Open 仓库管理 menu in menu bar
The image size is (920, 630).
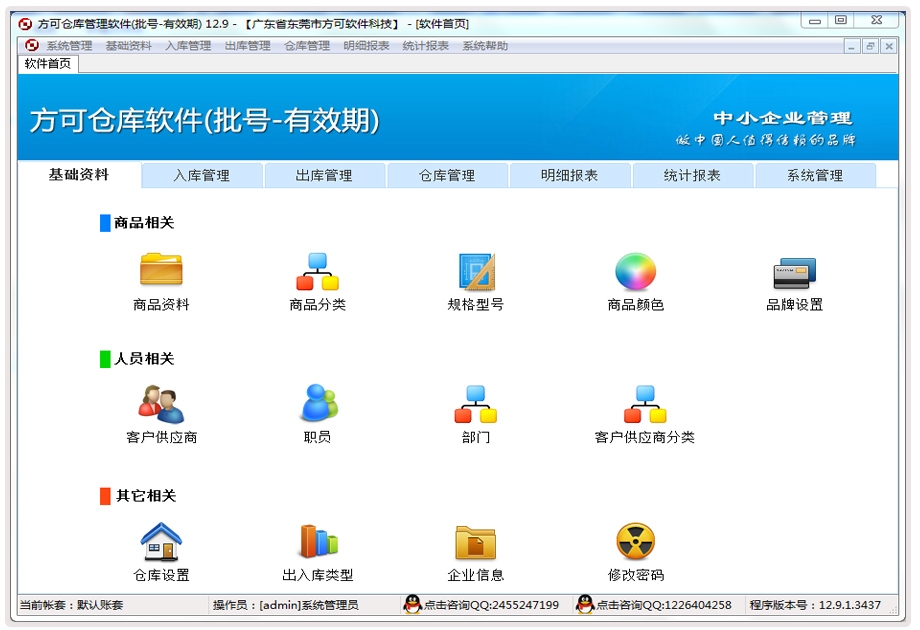click(x=307, y=46)
